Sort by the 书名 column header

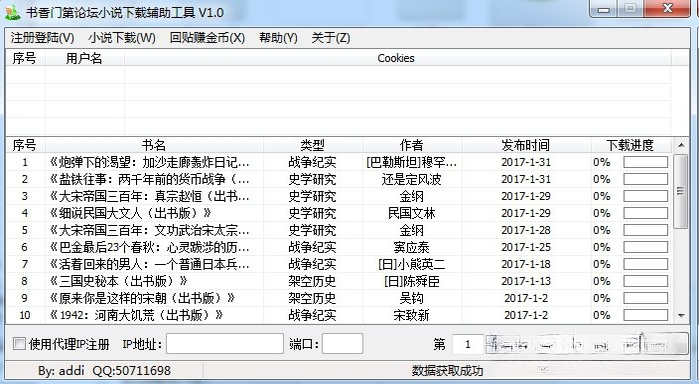[x=154, y=145]
